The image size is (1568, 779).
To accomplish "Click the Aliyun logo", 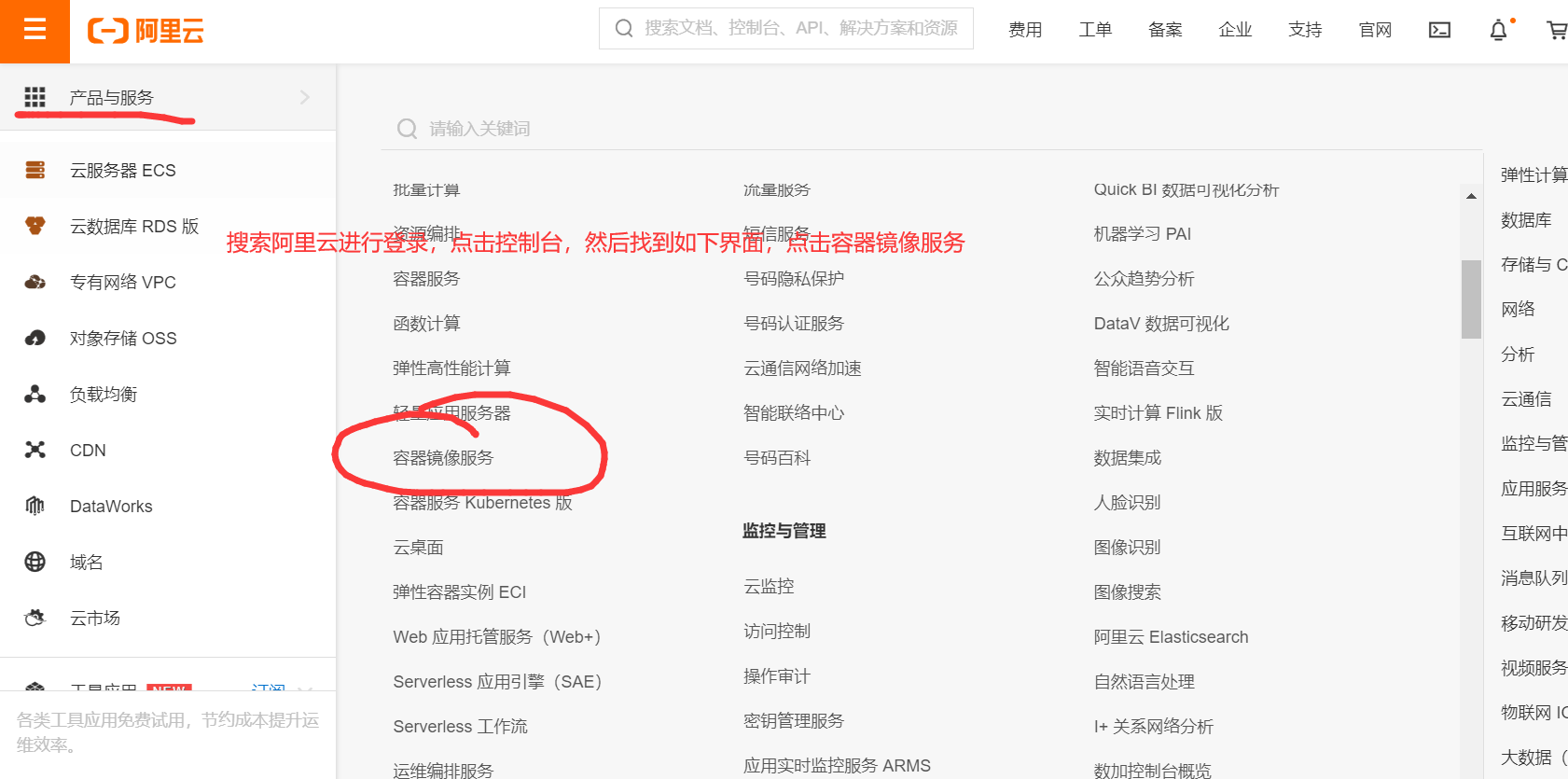I will point(146,31).
